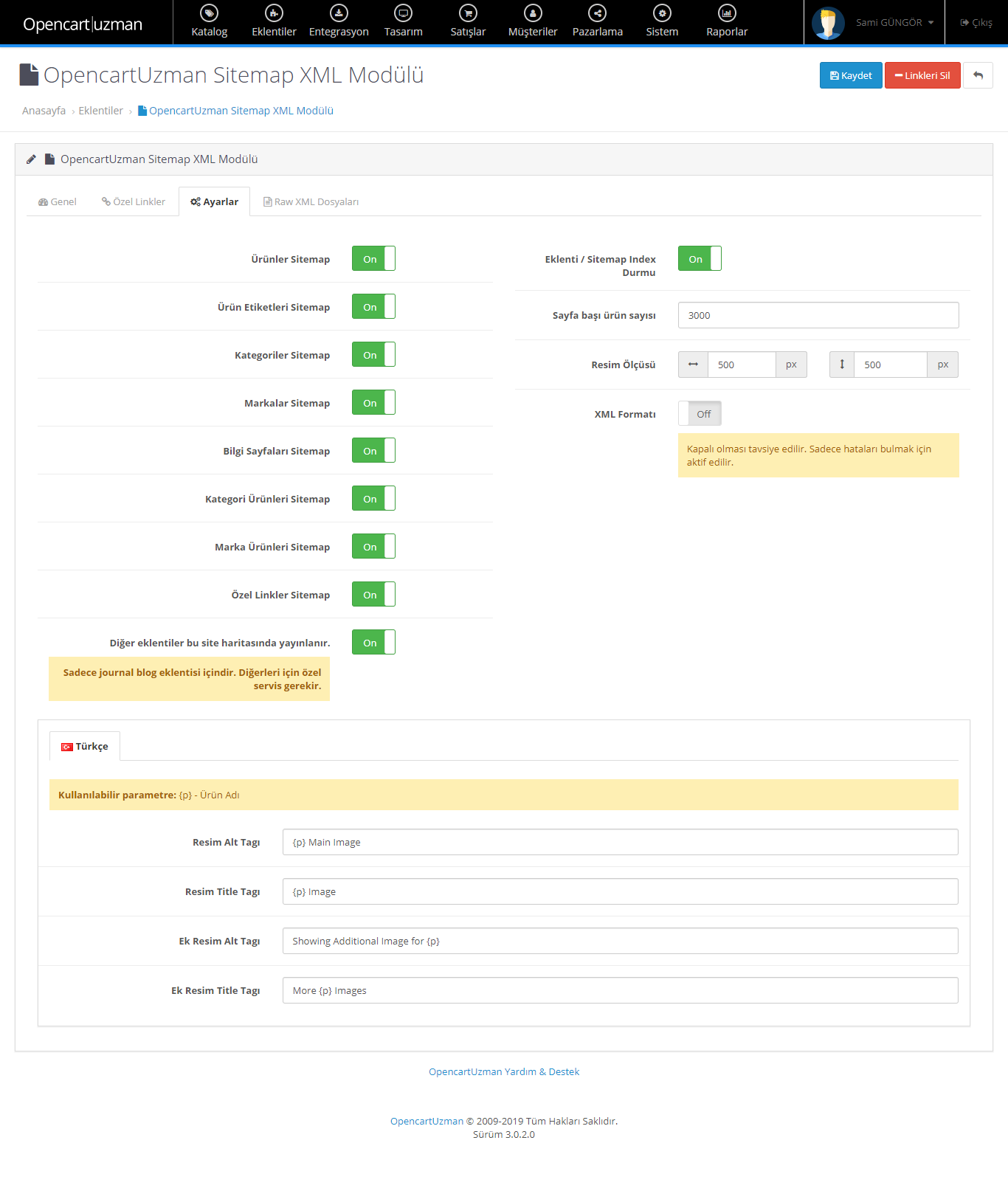This screenshot has height=1188, width=1008.
Task: Toggle the Ürünler Sitemap switch
Action: click(373, 259)
